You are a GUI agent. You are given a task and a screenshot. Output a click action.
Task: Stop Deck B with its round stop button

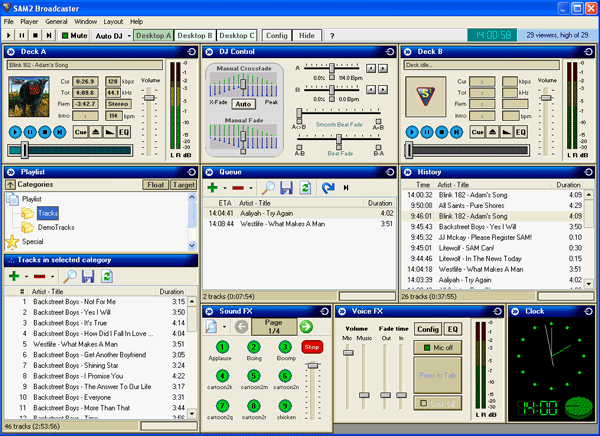pyautogui.click(x=442, y=132)
